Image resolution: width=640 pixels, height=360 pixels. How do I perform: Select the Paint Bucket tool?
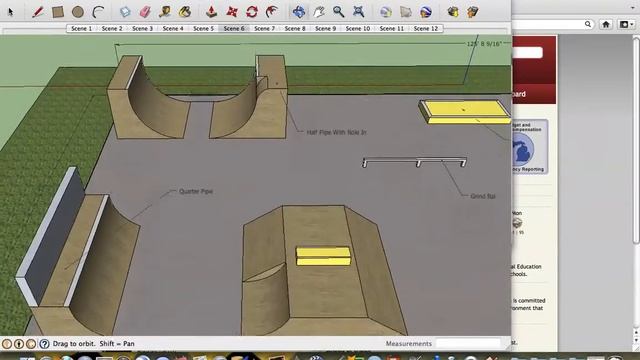[185, 12]
